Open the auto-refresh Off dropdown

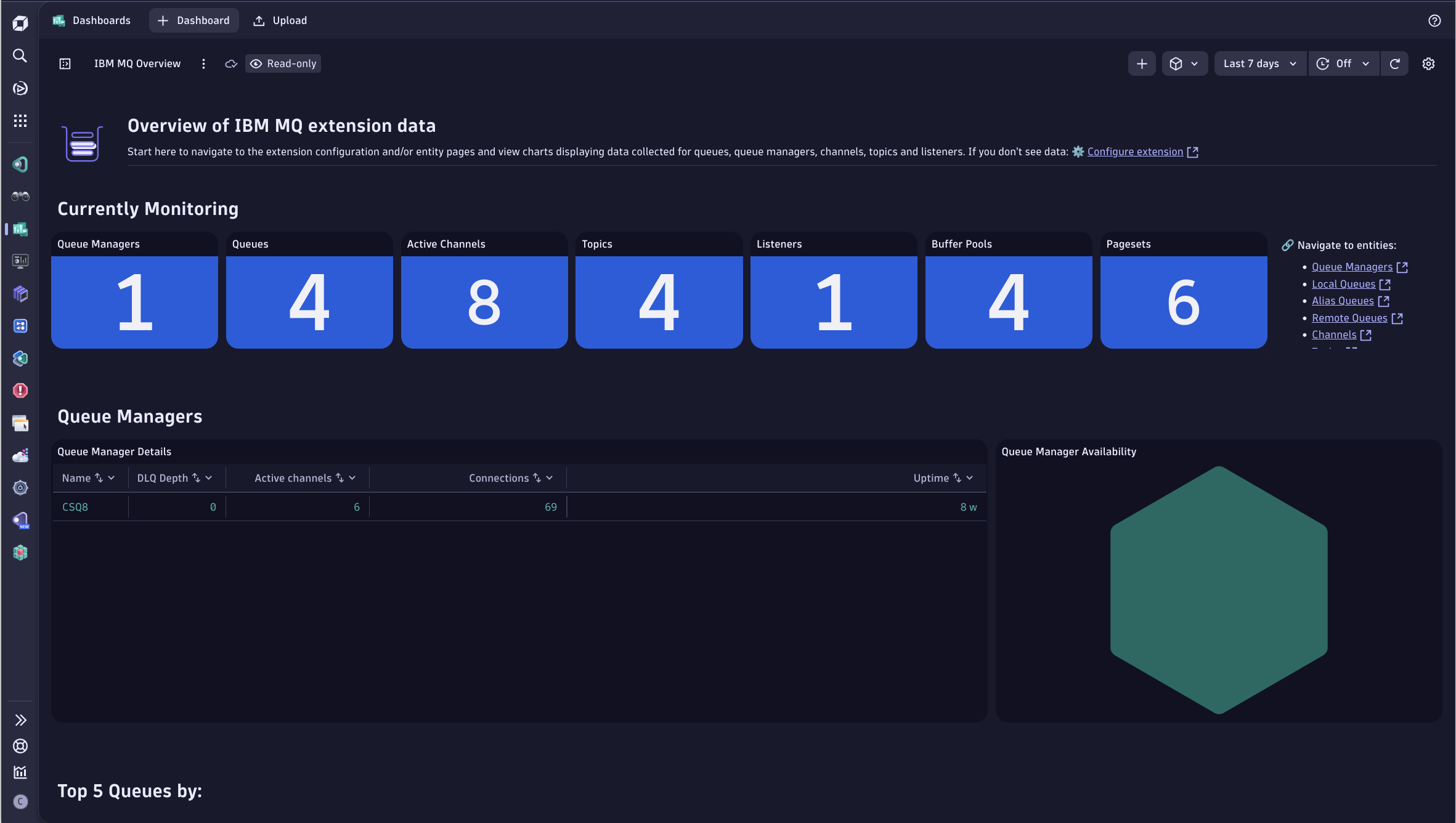click(x=1343, y=64)
